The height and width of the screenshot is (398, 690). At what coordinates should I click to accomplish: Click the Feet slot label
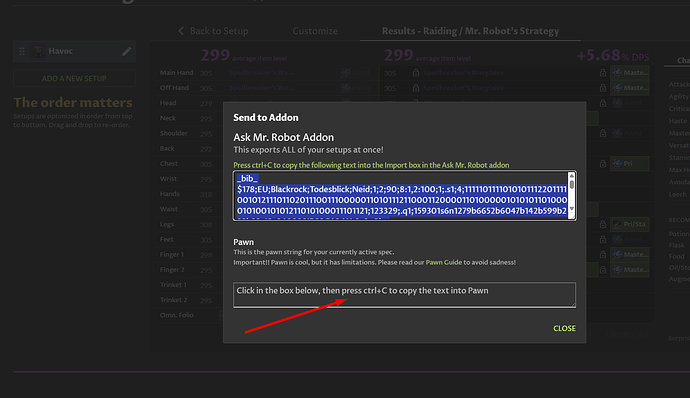tap(167, 240)
